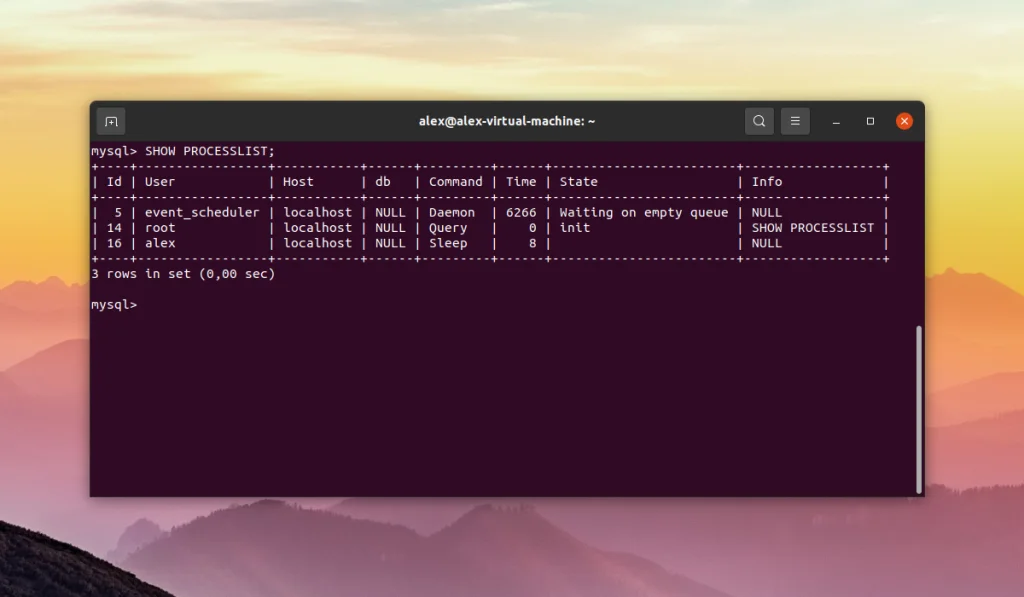The width and height of the screenshot is (1024, 597).
Task: Click the alex Sleep process row
Action: 160,243
